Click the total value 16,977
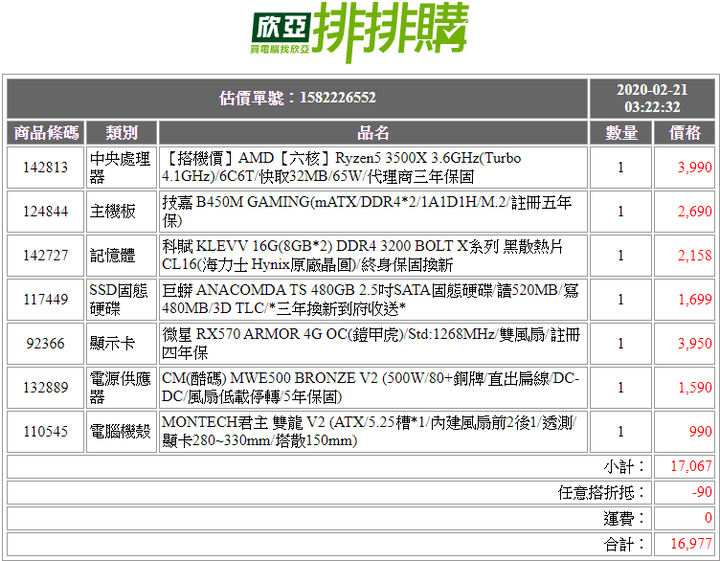The width and height of the screenshot is (720, 561). [691, 544]
